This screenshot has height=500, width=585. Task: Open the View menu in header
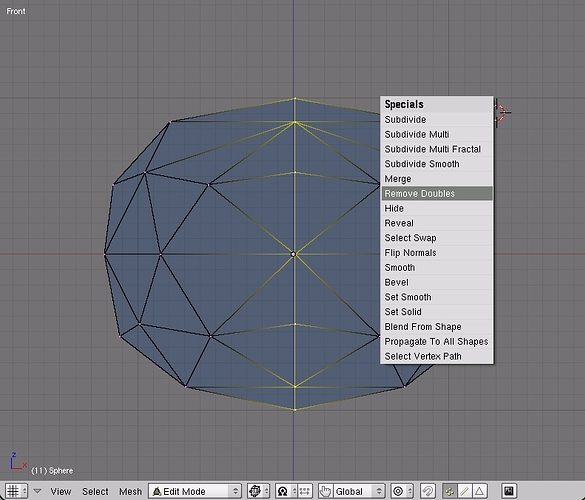[61, 491]
